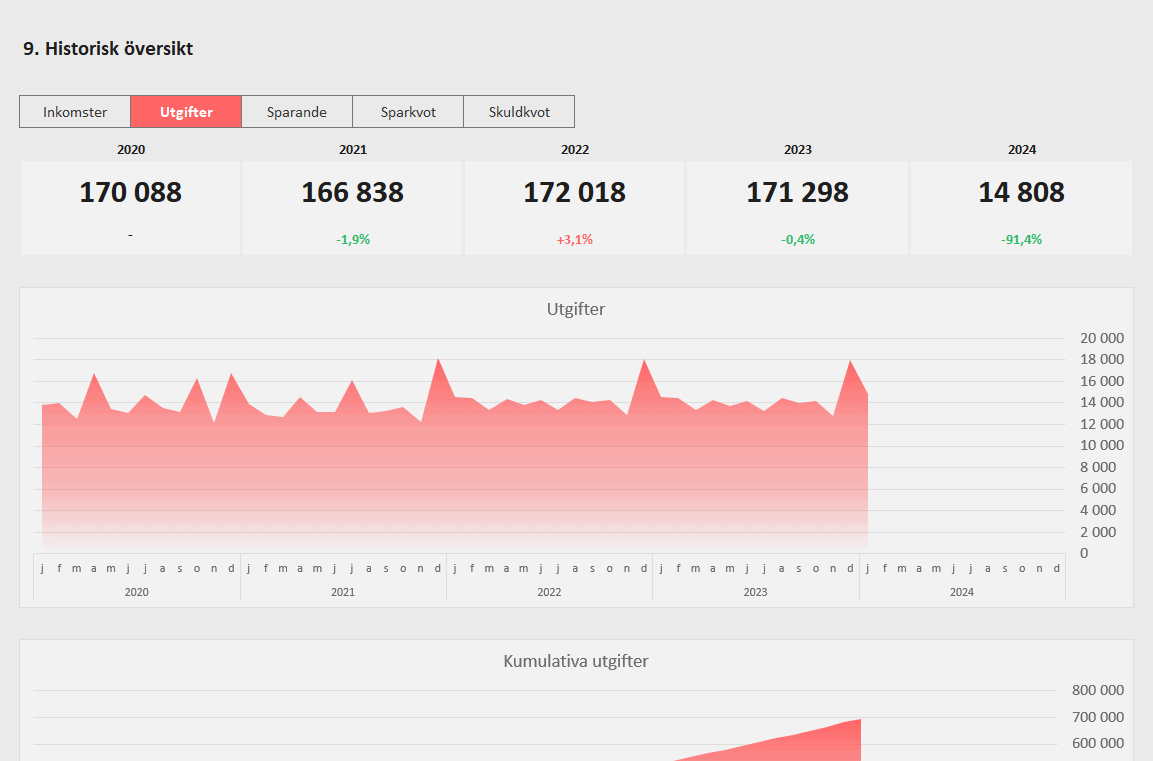Screen dimensions: 1153x761
Task: Click the -0,4% change under 2023
Action: click(x=798, y=240)
